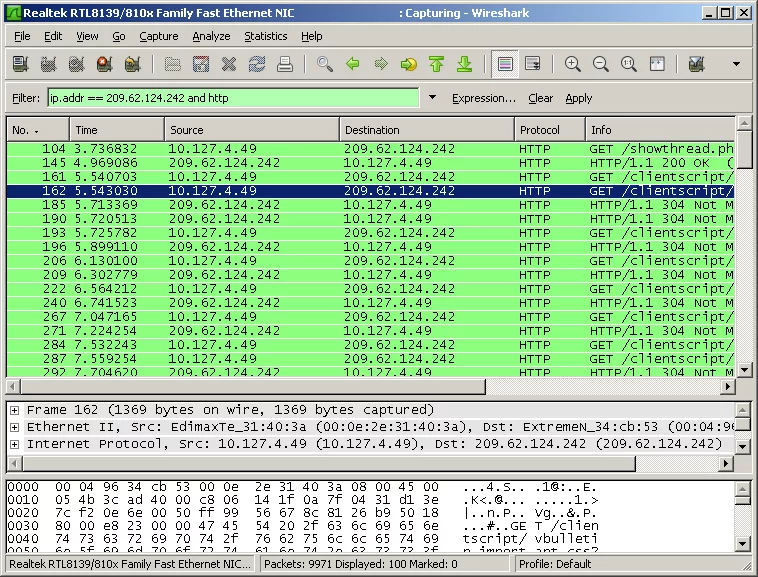Reload the capture file icon
This screenshot has width=758, height=577.
coord(257,64)
